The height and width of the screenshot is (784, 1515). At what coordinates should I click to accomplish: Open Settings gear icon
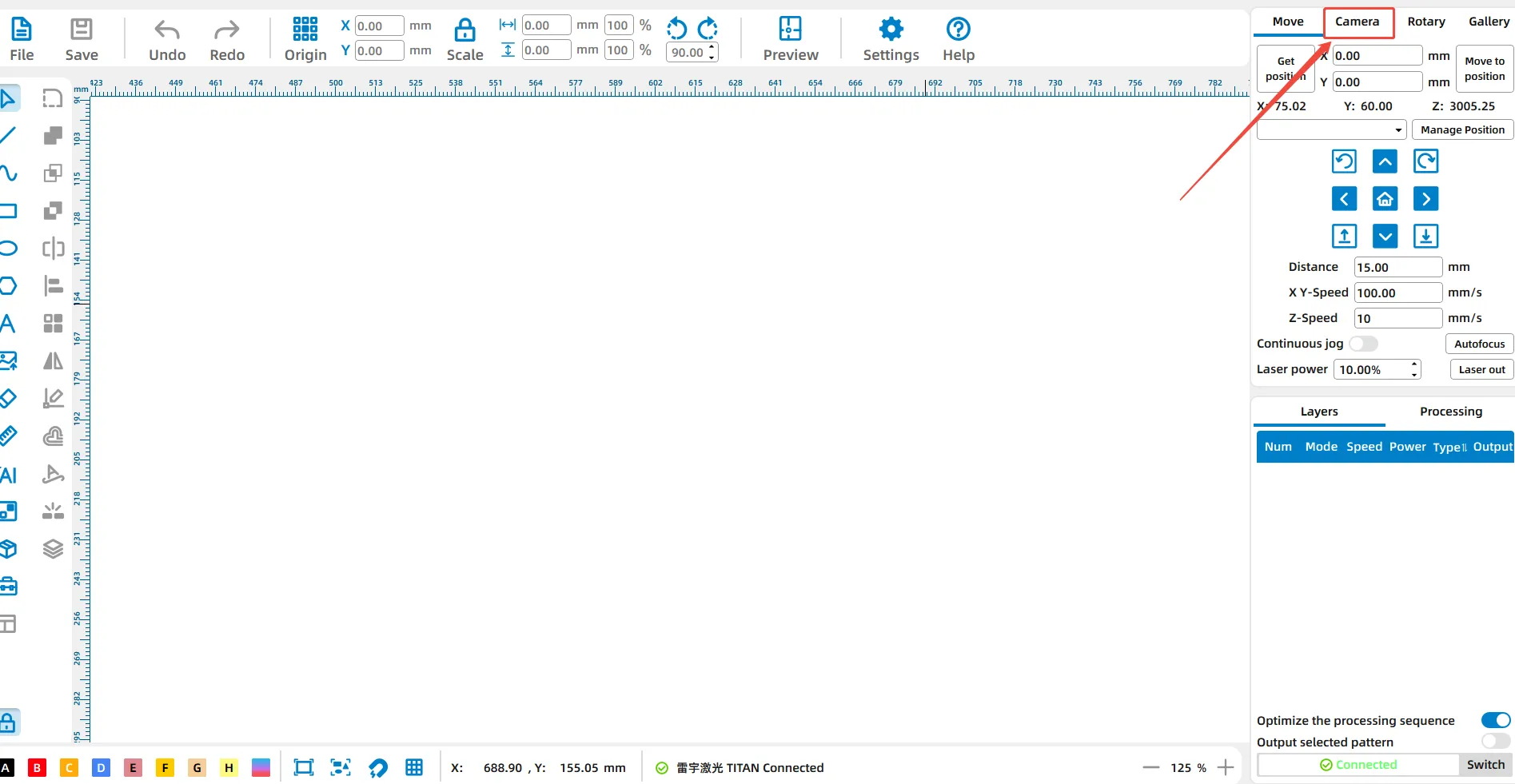tap(891, 30)
